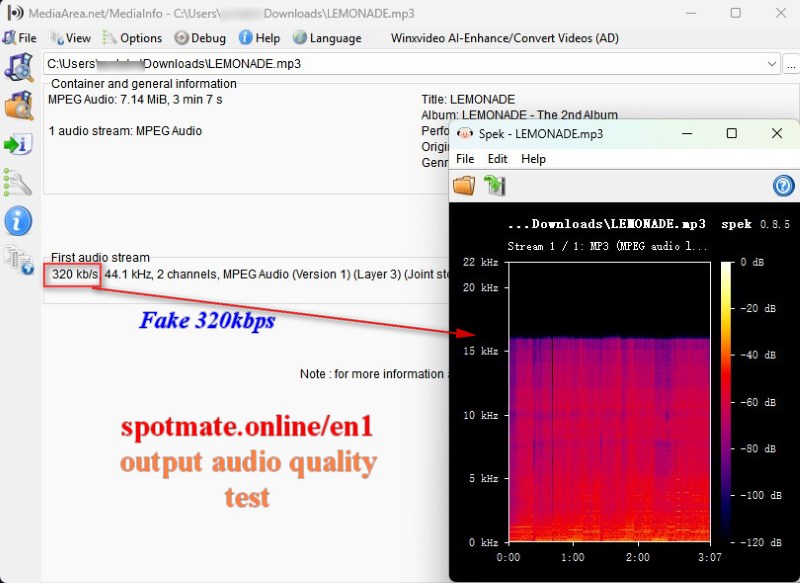Click 'First audio stream' group label
800x583 pixels.
point(101,258)
